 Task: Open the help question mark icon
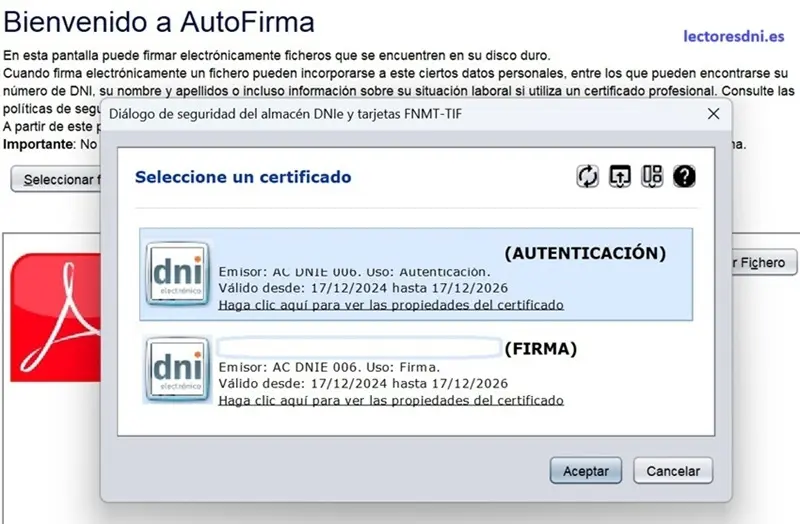pos(684,177)
